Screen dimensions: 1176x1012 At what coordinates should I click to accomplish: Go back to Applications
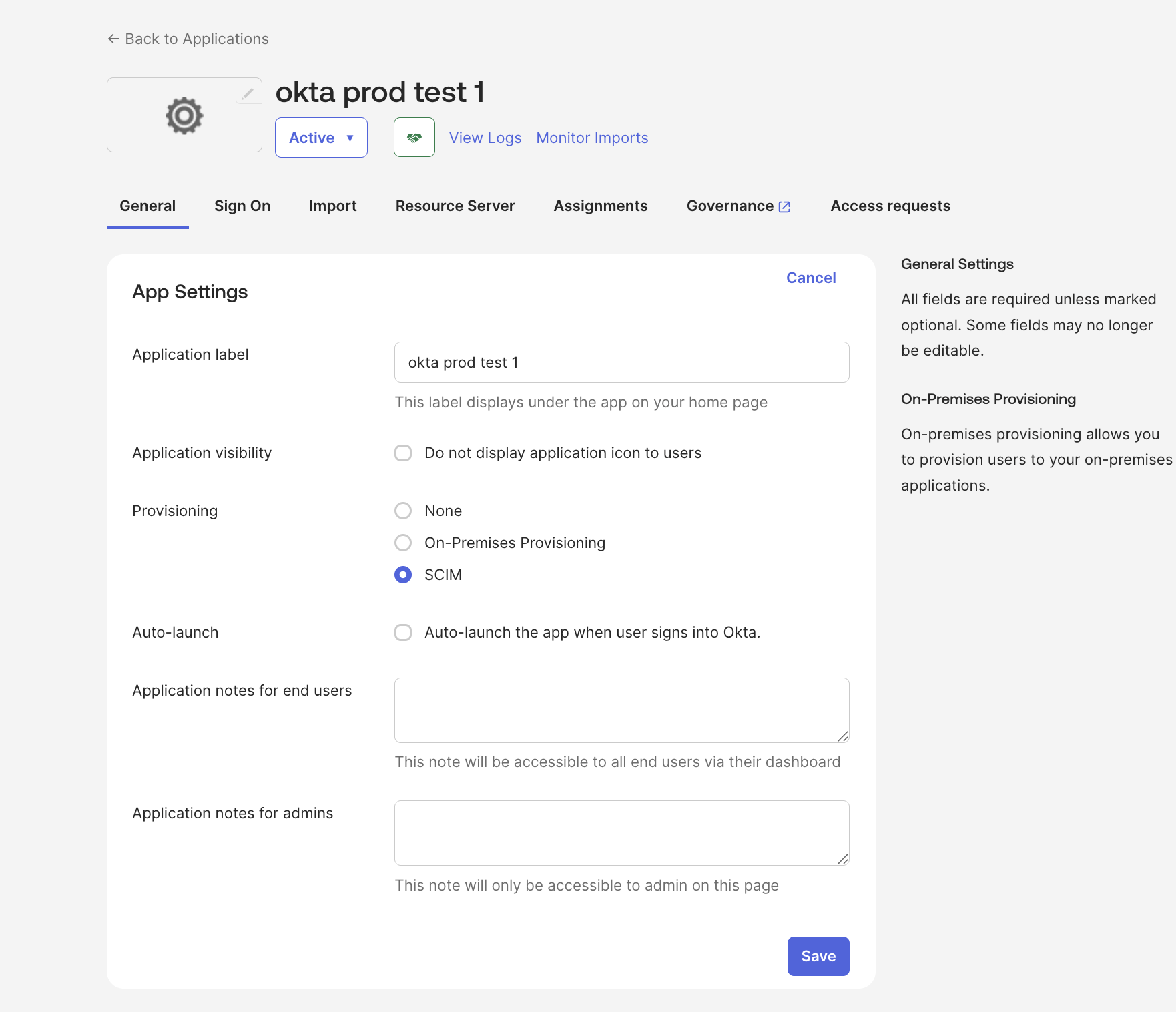pos(188,39)
